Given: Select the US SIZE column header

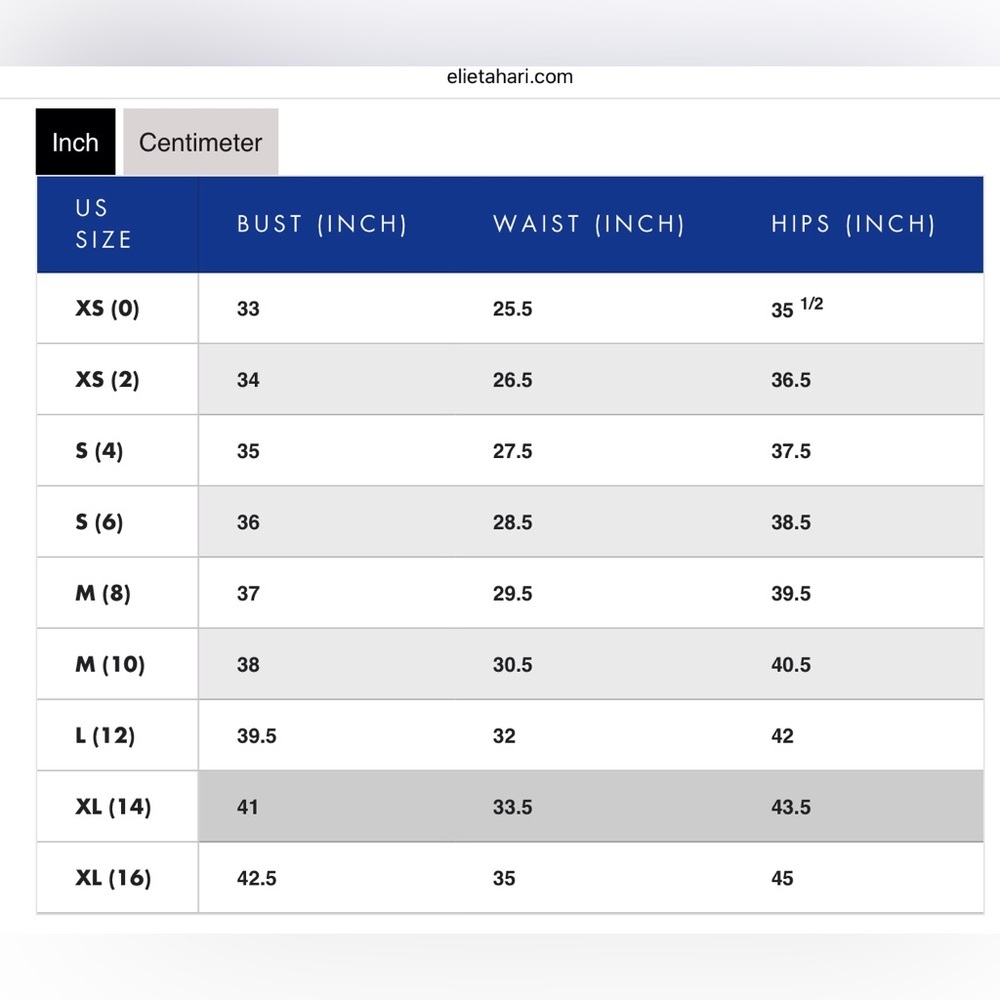Looking at the screenshot, I should point(103,224).
